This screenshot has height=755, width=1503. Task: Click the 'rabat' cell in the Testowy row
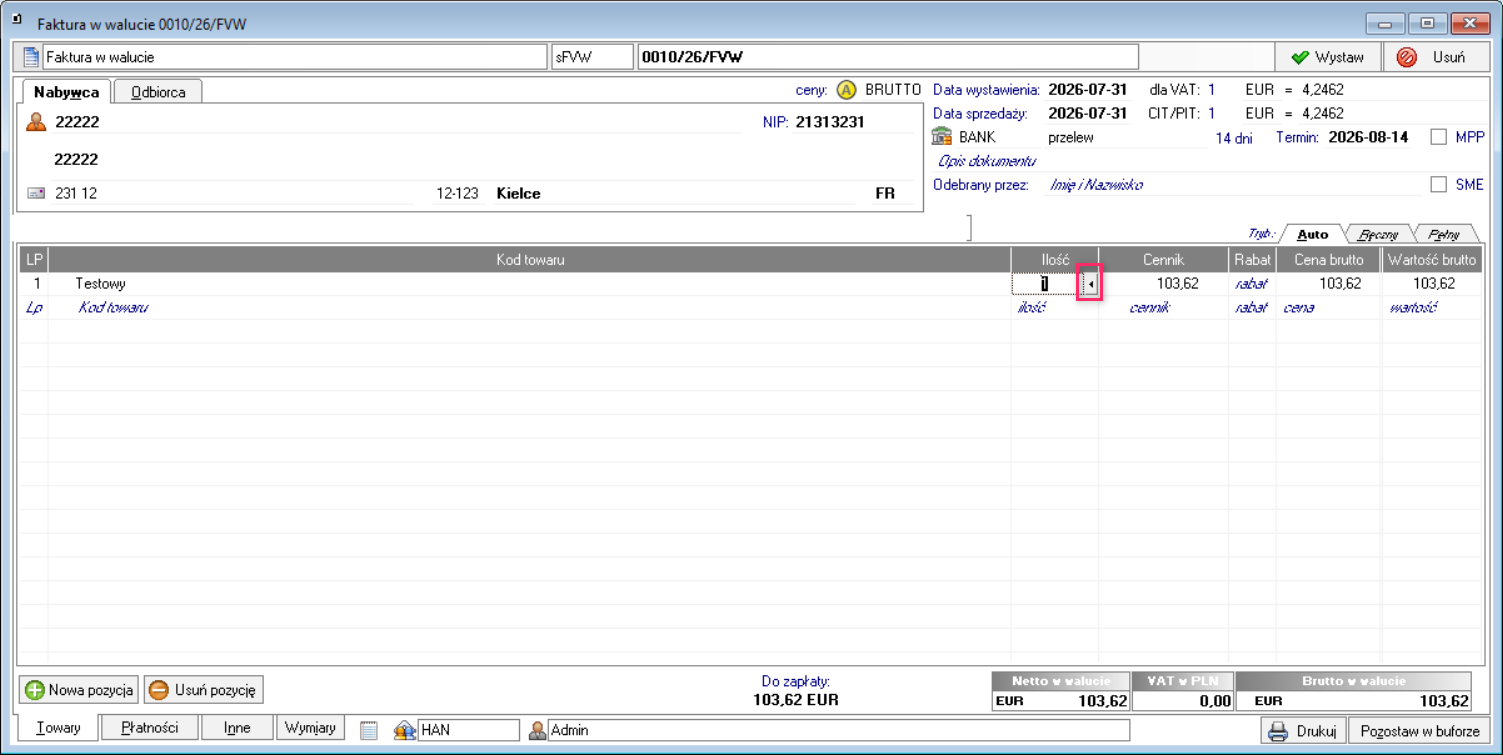pos(1251,284)
